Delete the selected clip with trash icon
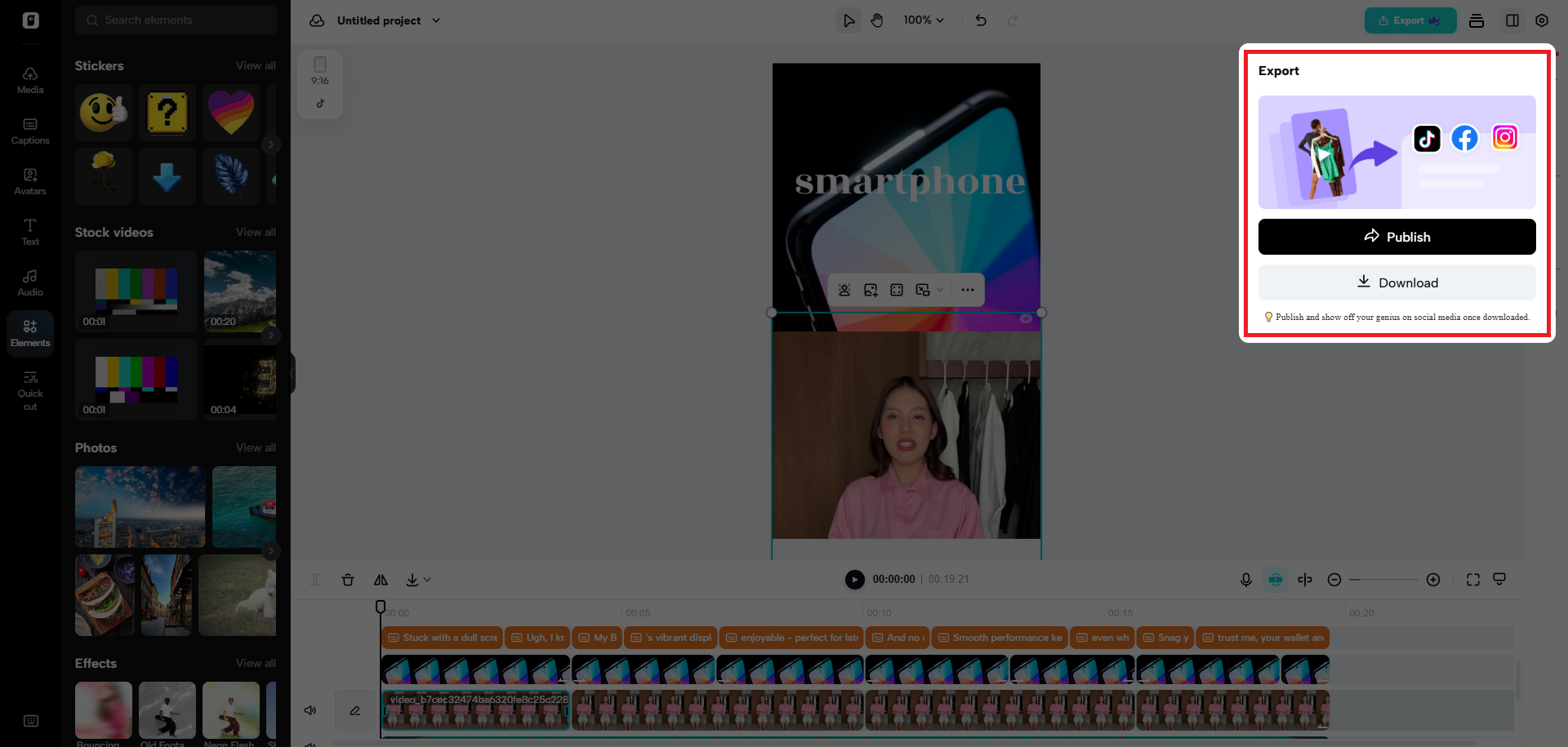 point(348,580)
